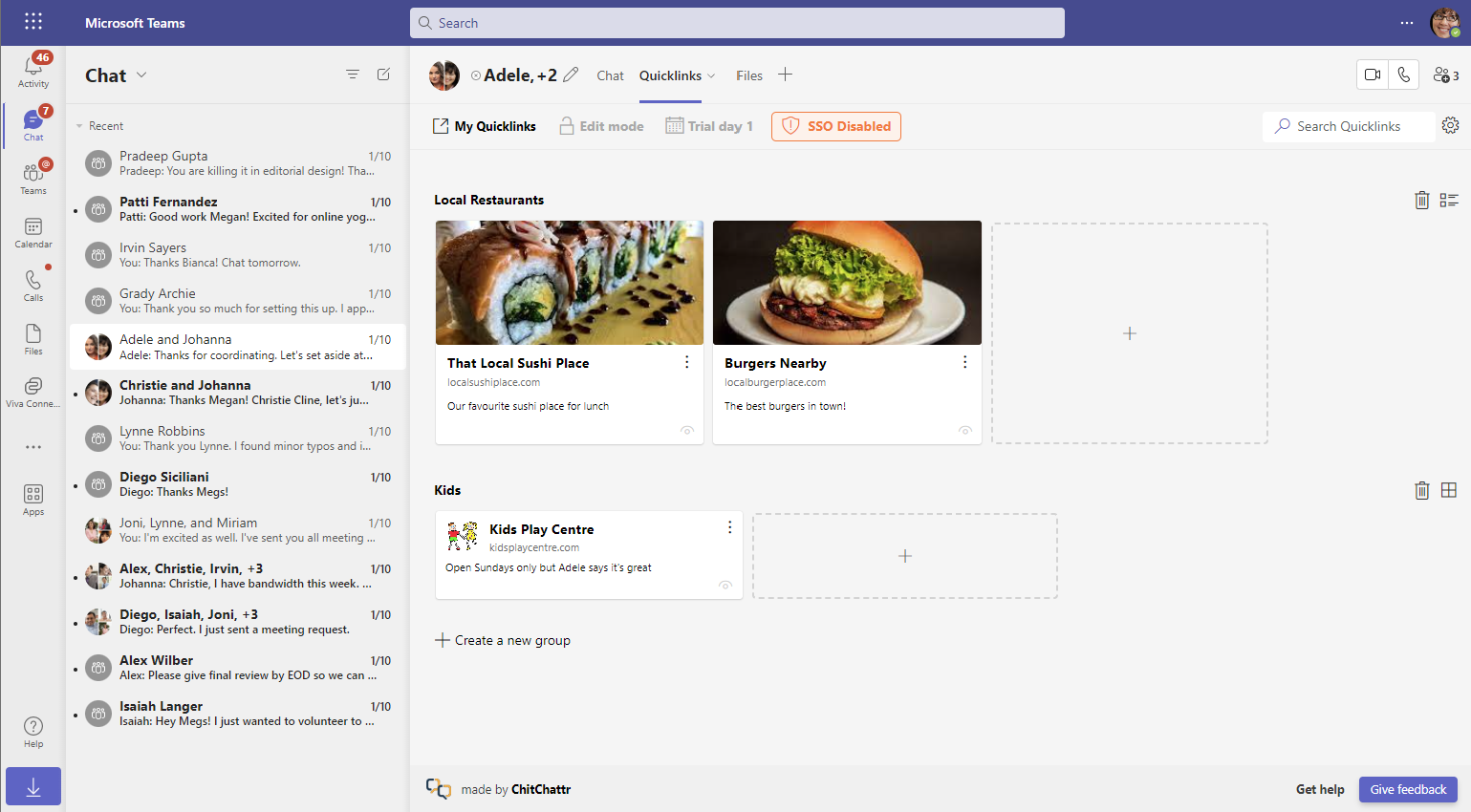The height and width of the screenshot is (812, 1471).
Task: Click the Give feedback button
Action: (1408, 789)
